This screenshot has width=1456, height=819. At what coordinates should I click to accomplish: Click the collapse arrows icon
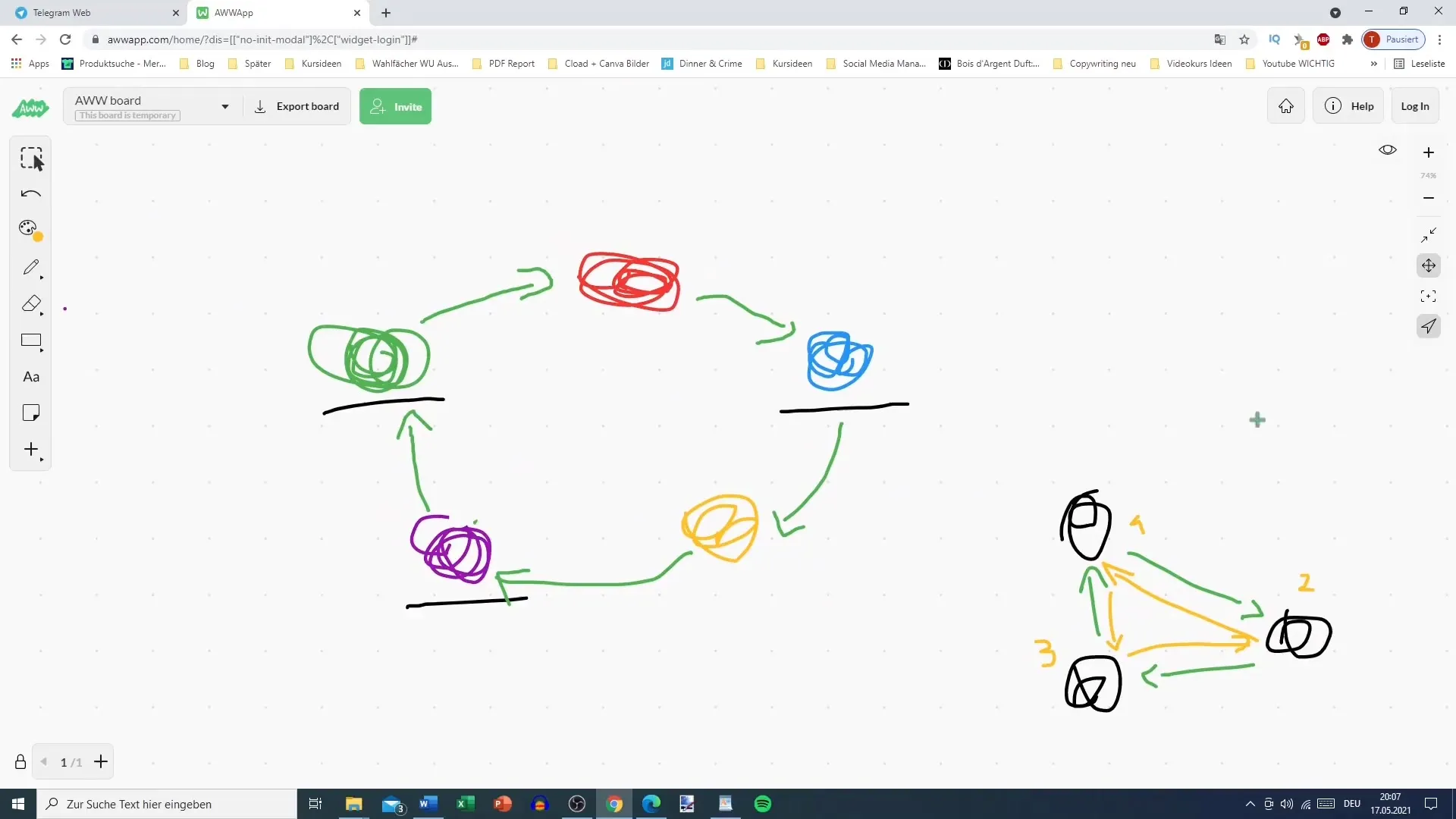click(1429, 235)
